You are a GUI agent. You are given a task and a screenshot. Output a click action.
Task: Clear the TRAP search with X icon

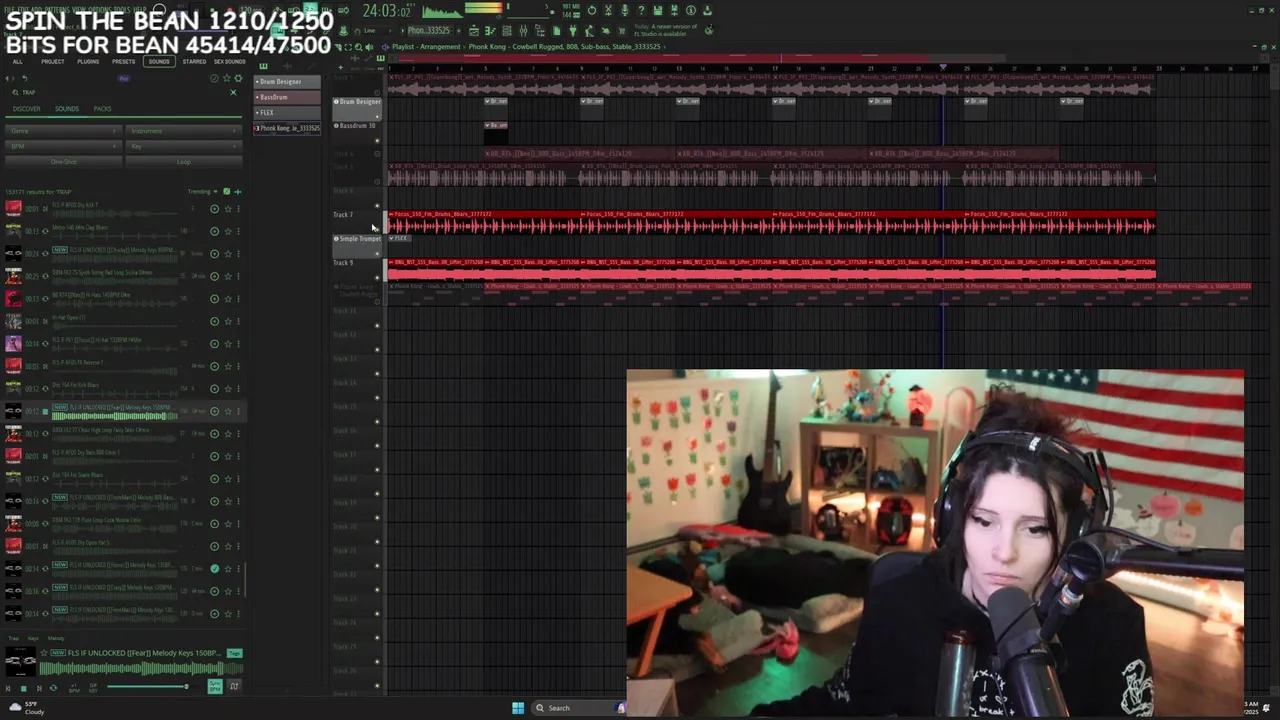[x=233, y=92]
